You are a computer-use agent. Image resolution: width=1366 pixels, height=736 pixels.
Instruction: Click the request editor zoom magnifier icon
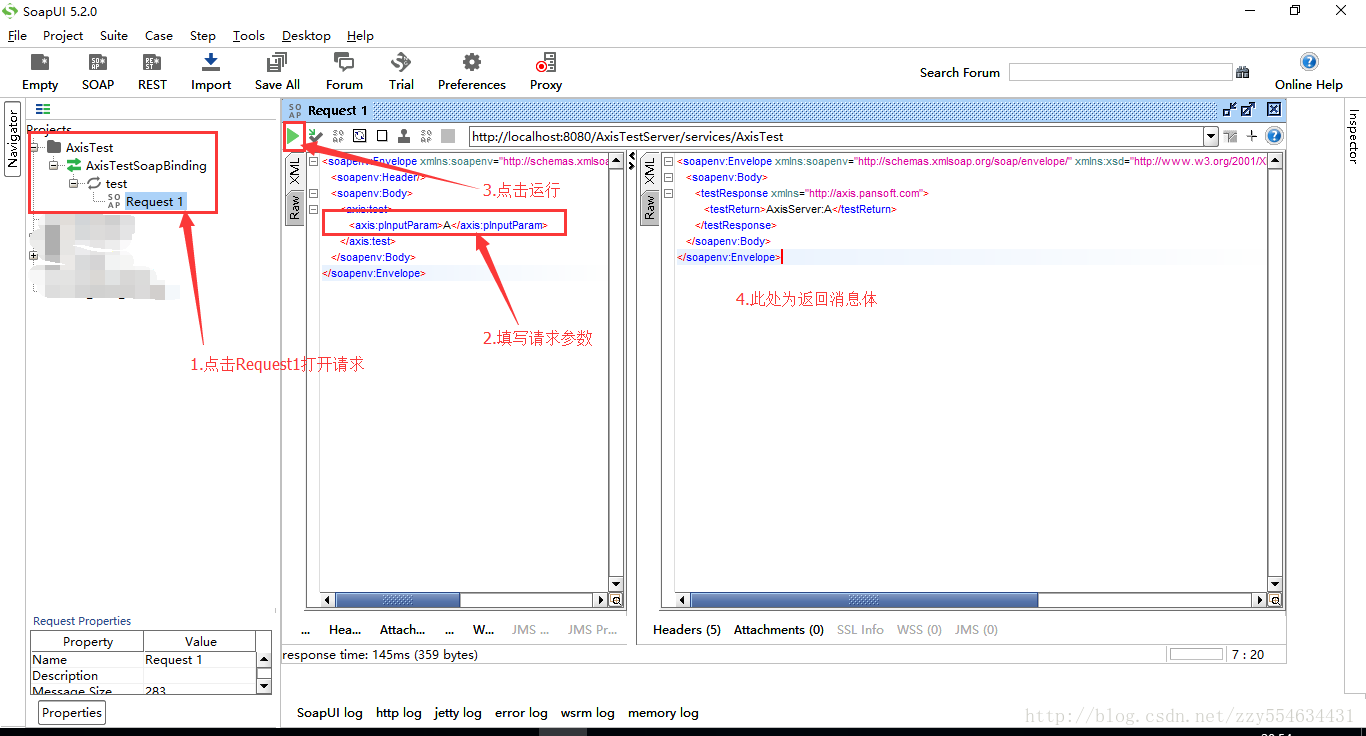coord(616,600)
